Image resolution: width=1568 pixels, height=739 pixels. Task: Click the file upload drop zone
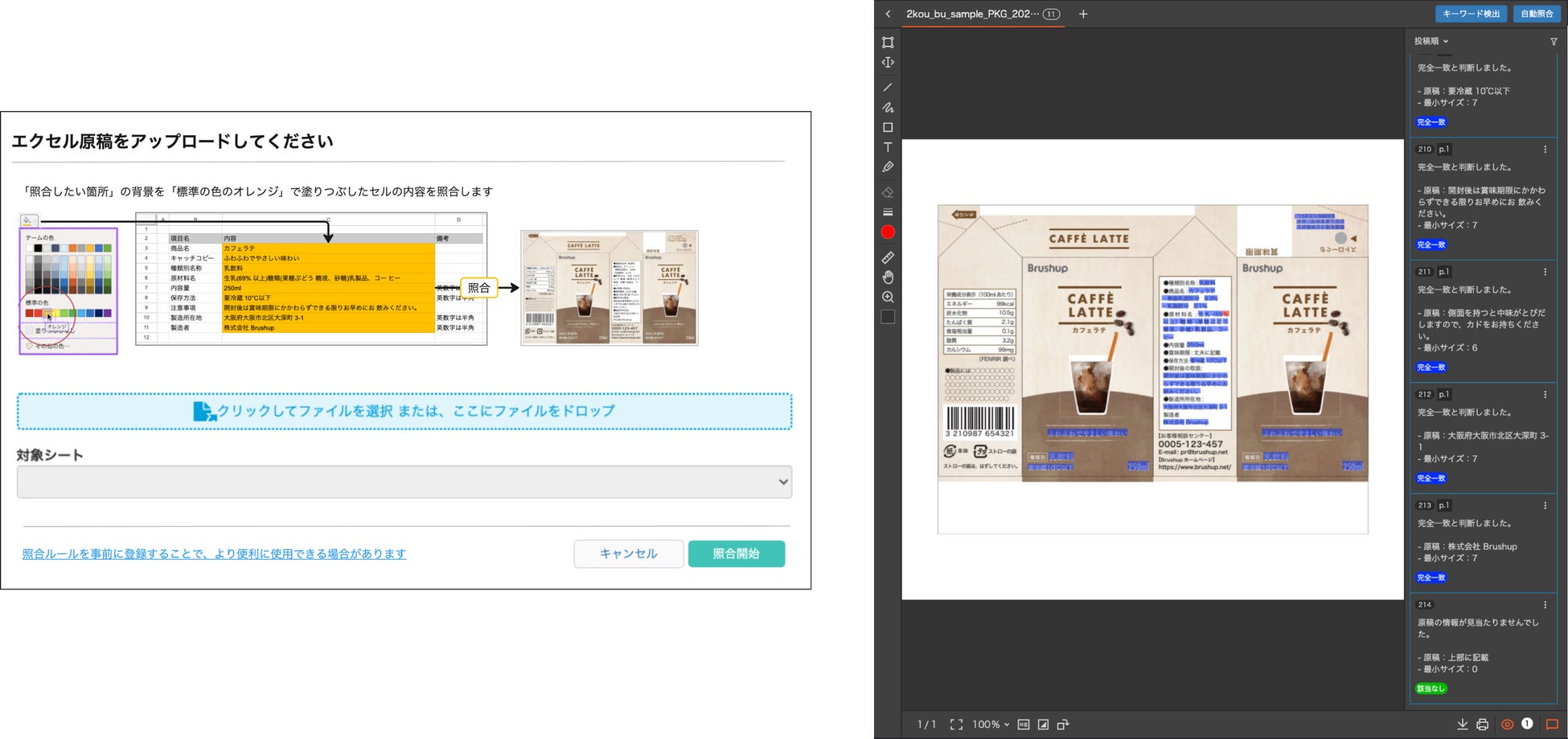[404, 411]
